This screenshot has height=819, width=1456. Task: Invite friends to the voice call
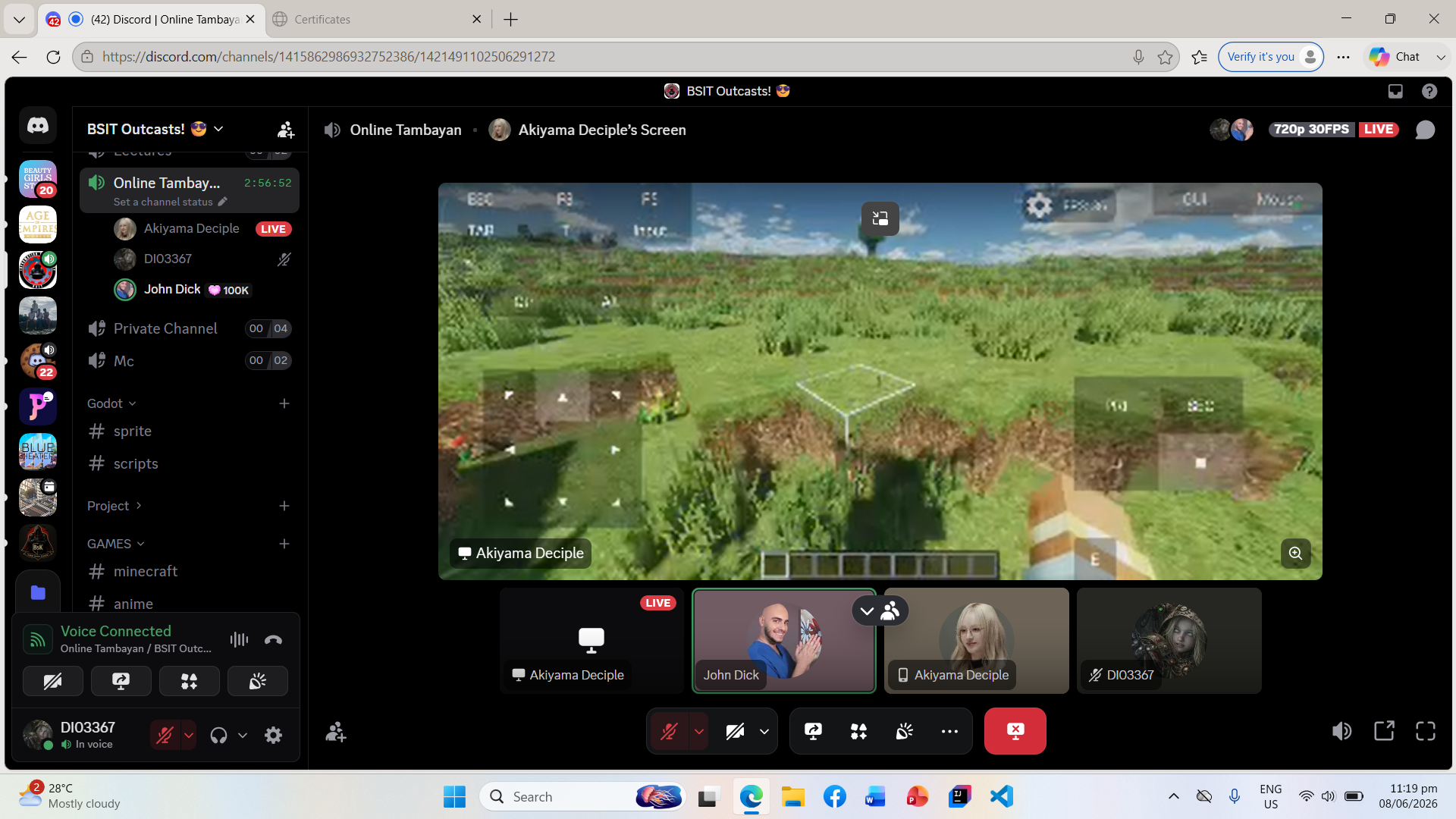point(335,732)
